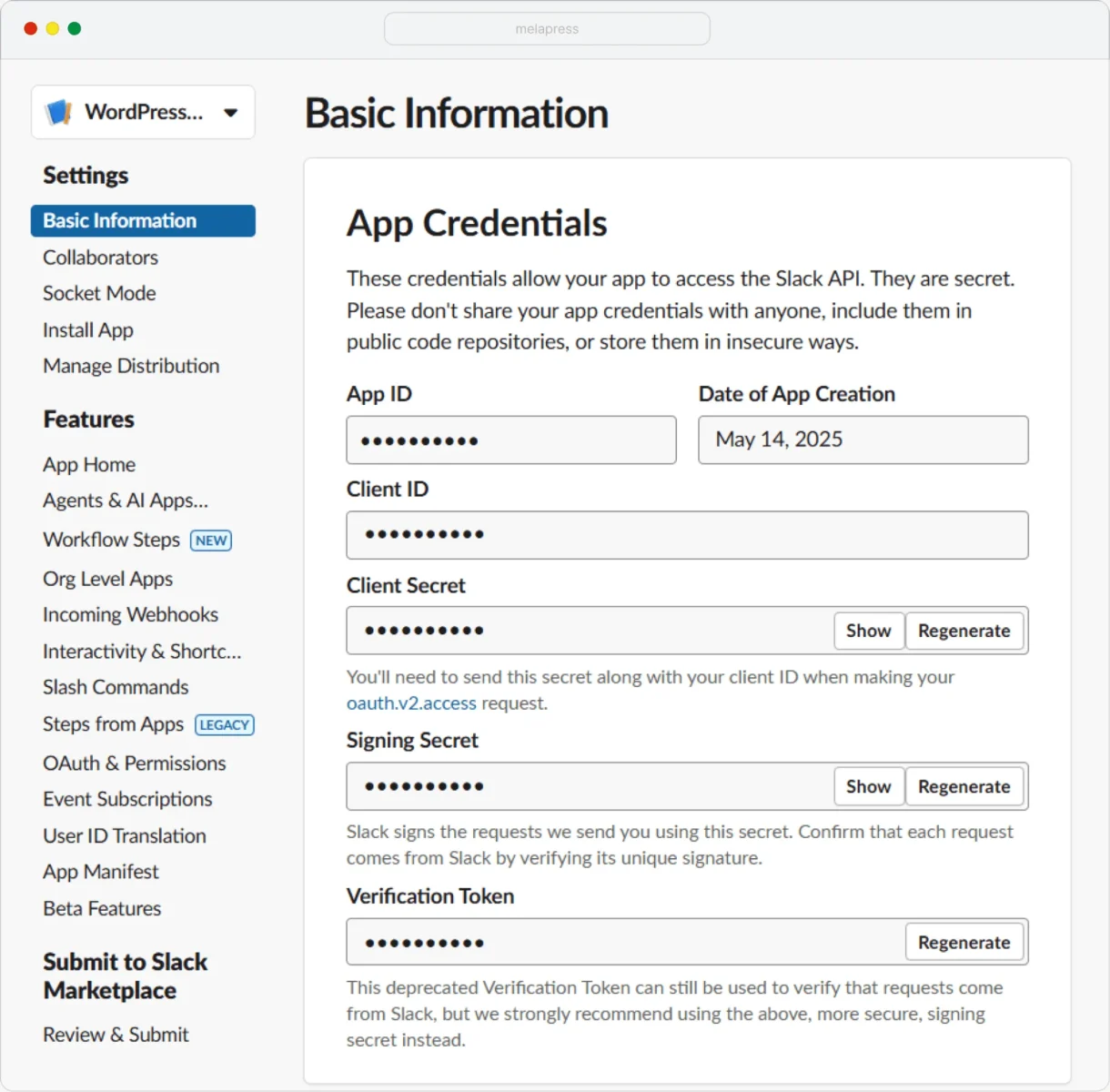Go to OAuth & Permissions
The width and height of the screenshot is (1110, 1092).
pos(135,763)
